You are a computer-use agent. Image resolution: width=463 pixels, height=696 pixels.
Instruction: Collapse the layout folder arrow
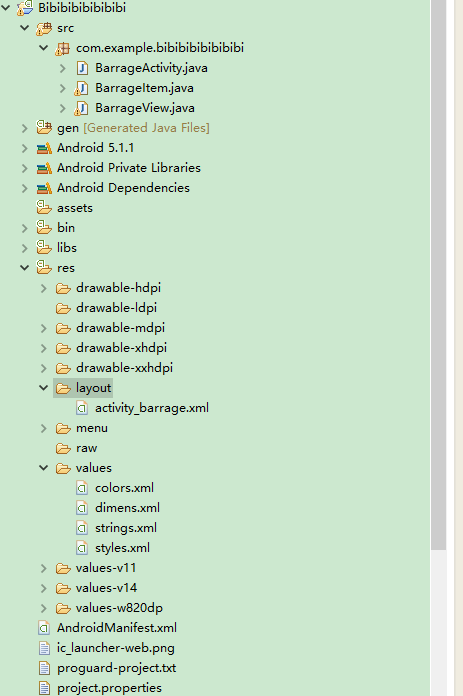(44, 388)
